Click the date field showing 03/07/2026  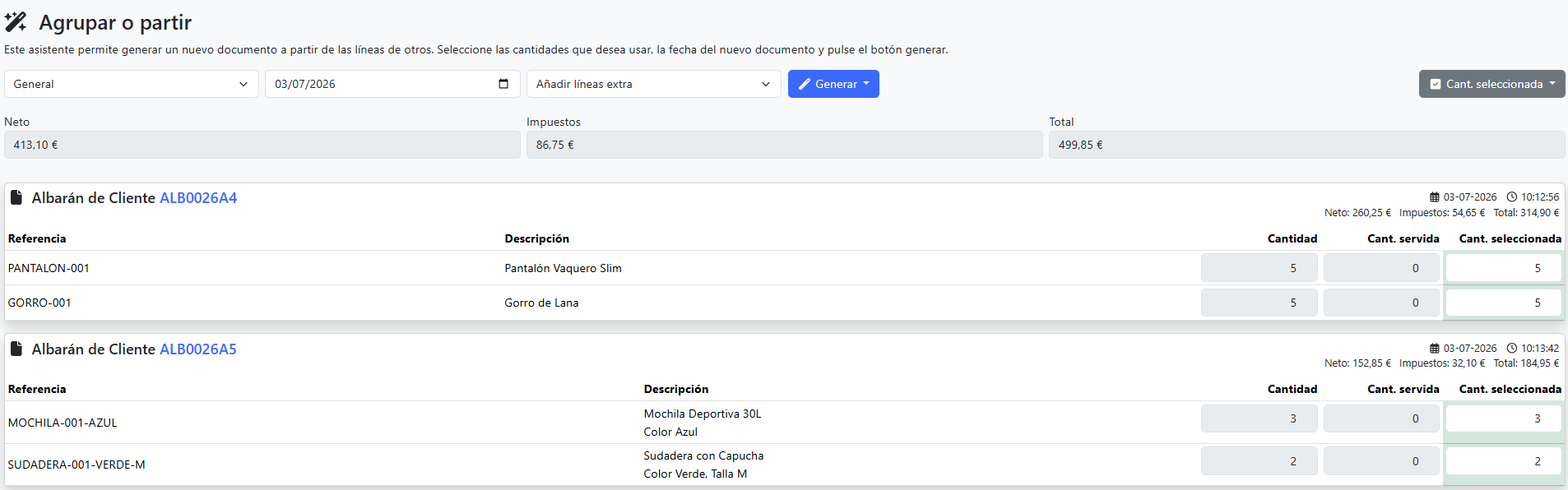pyautogui.click(x=392, y=84)
